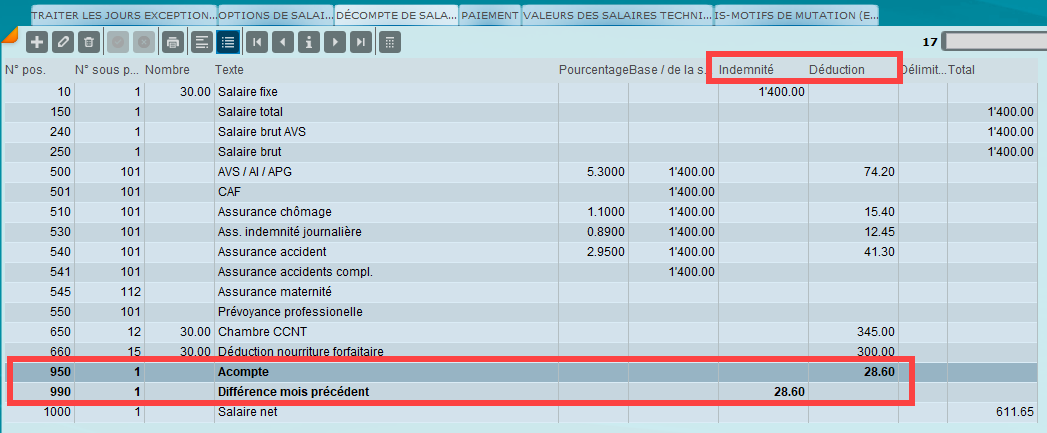Viewport: 1047px width, 433px height.
Task: Go to the next record arrow
Action: 335,42
